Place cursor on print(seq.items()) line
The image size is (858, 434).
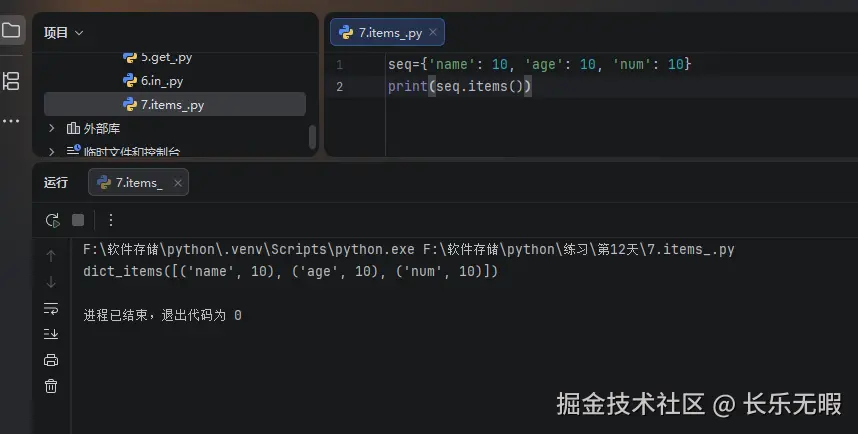(460, 86)
